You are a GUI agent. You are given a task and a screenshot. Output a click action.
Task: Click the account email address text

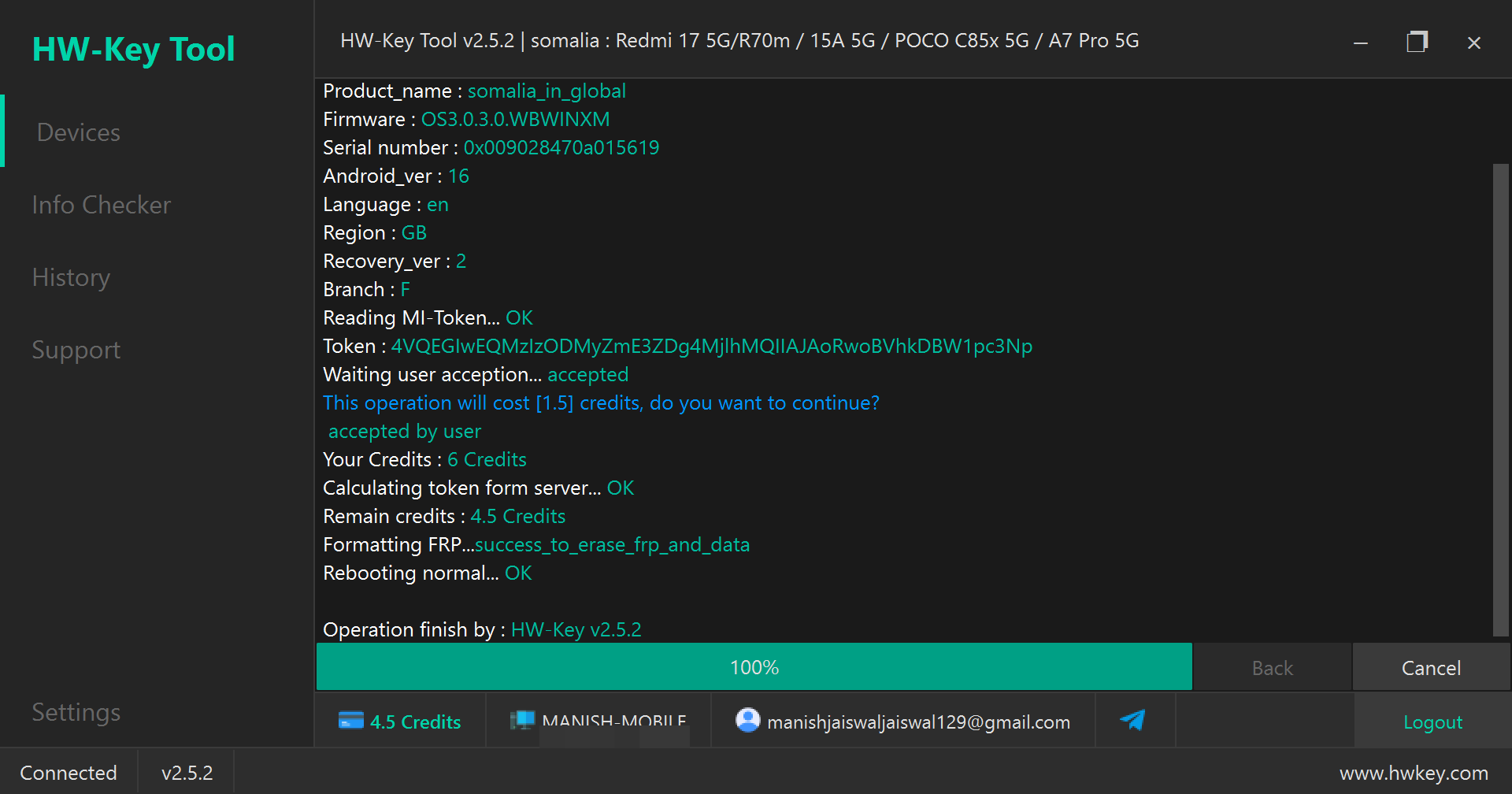click(918, 722)
